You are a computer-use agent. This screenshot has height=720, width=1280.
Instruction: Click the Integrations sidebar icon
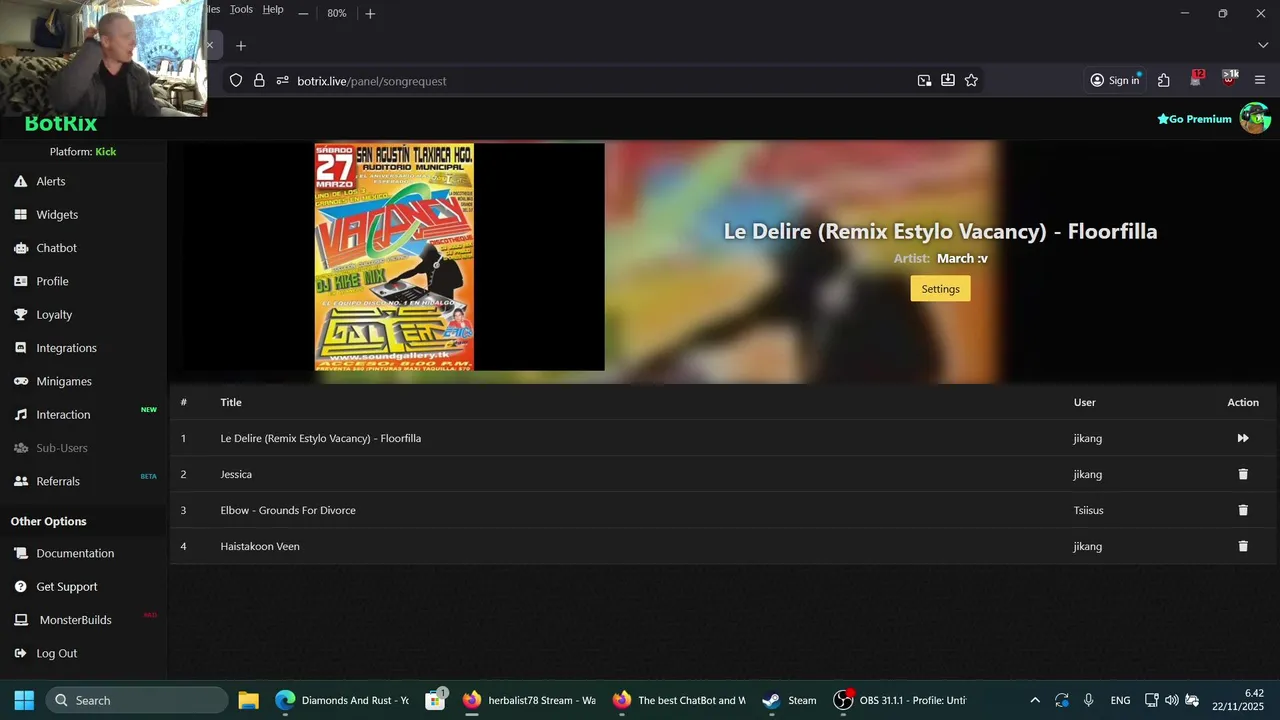(x=20, y=348)
